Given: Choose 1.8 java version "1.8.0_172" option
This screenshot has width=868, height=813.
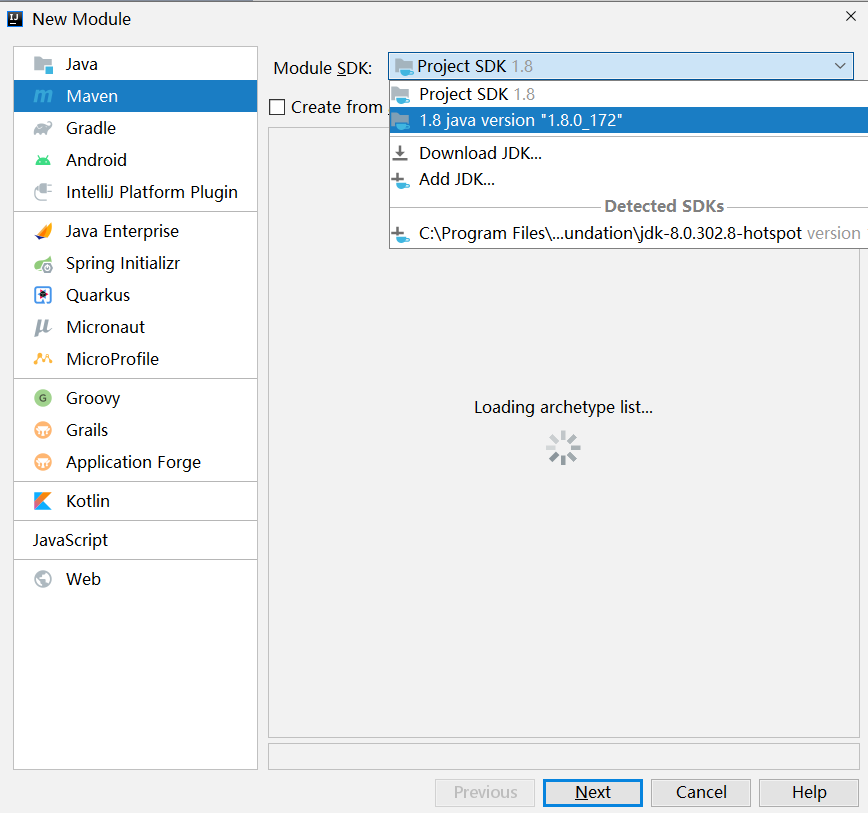Looking at the screenshot, I should tap(628, 120).
